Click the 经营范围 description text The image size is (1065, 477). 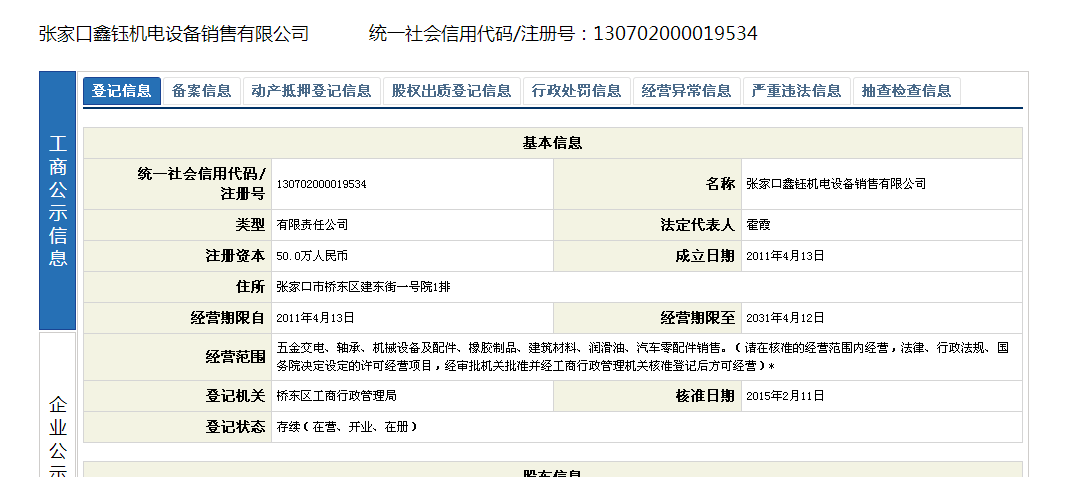click(642, 357)
